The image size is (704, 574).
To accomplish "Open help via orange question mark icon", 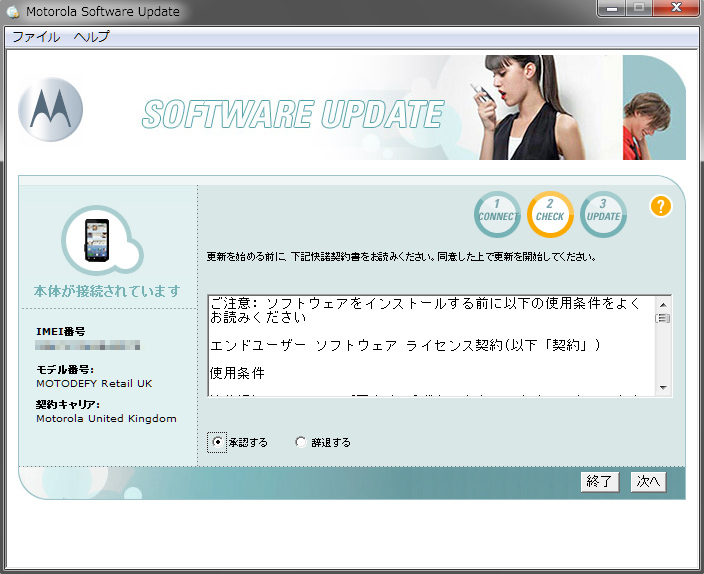I will coord(660,207).
